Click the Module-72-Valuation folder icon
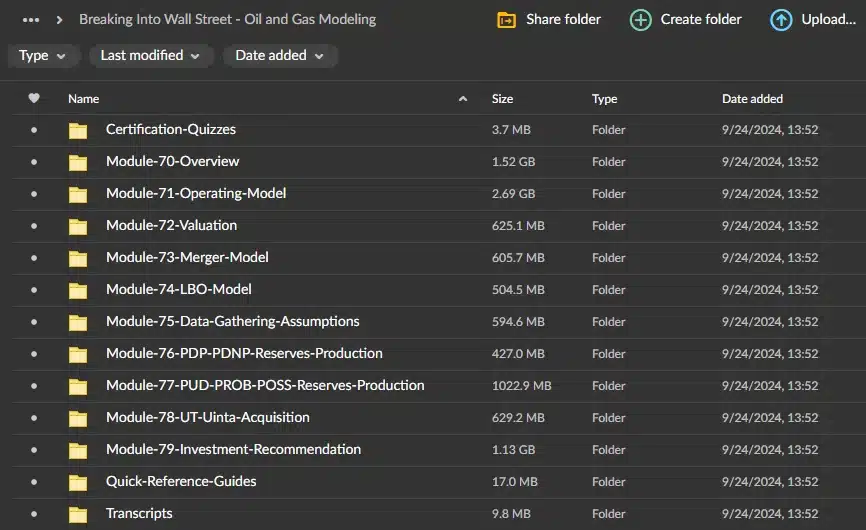This screenshot has width=866, height=530. (78, 226)
